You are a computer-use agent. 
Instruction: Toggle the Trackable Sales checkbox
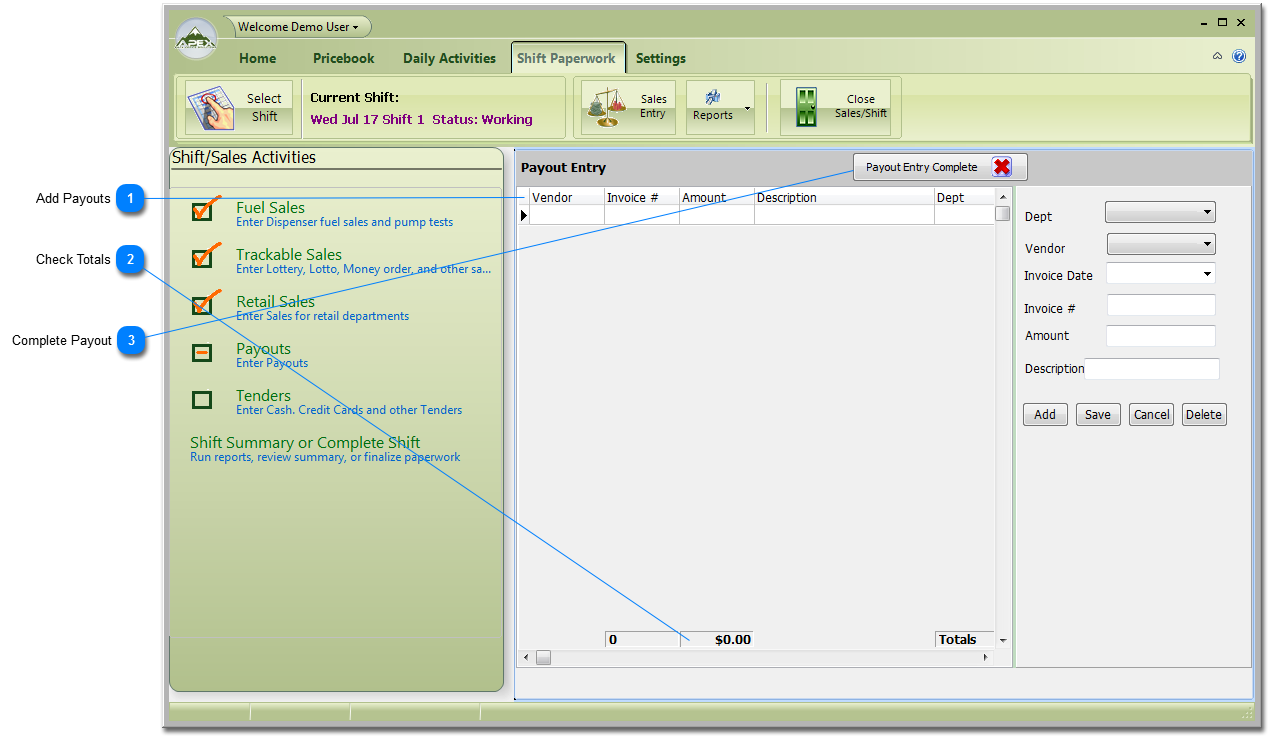pos(202,258)
